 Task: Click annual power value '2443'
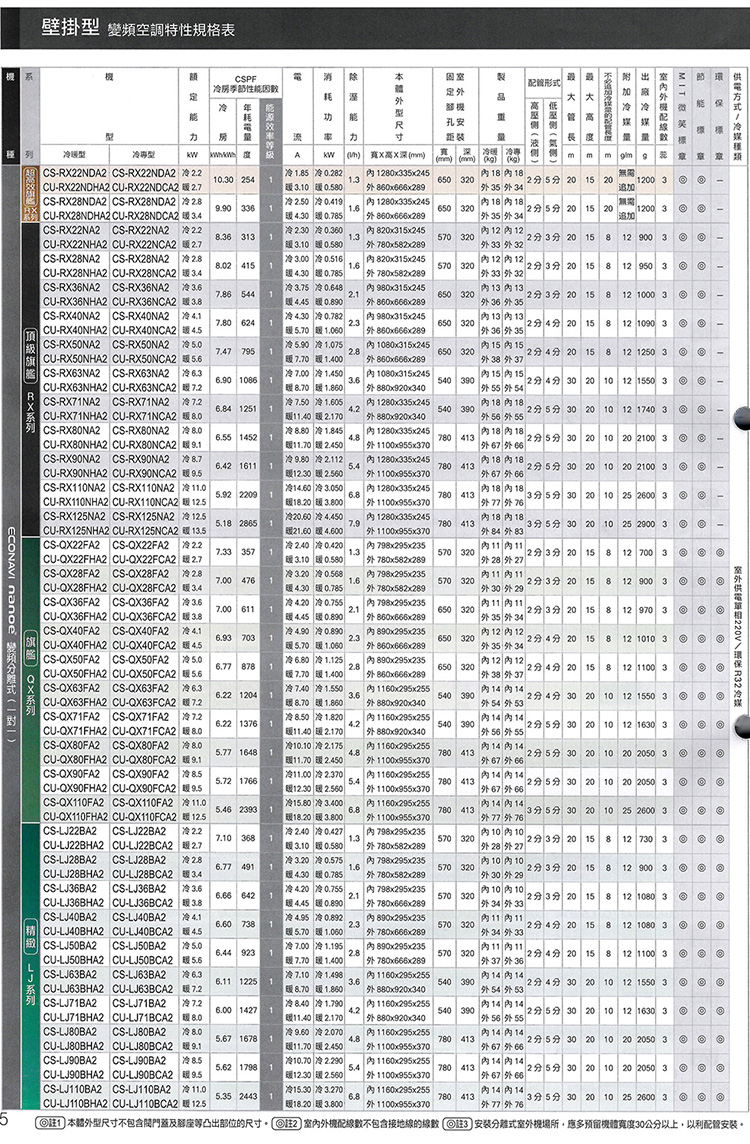pos(248,1096)
